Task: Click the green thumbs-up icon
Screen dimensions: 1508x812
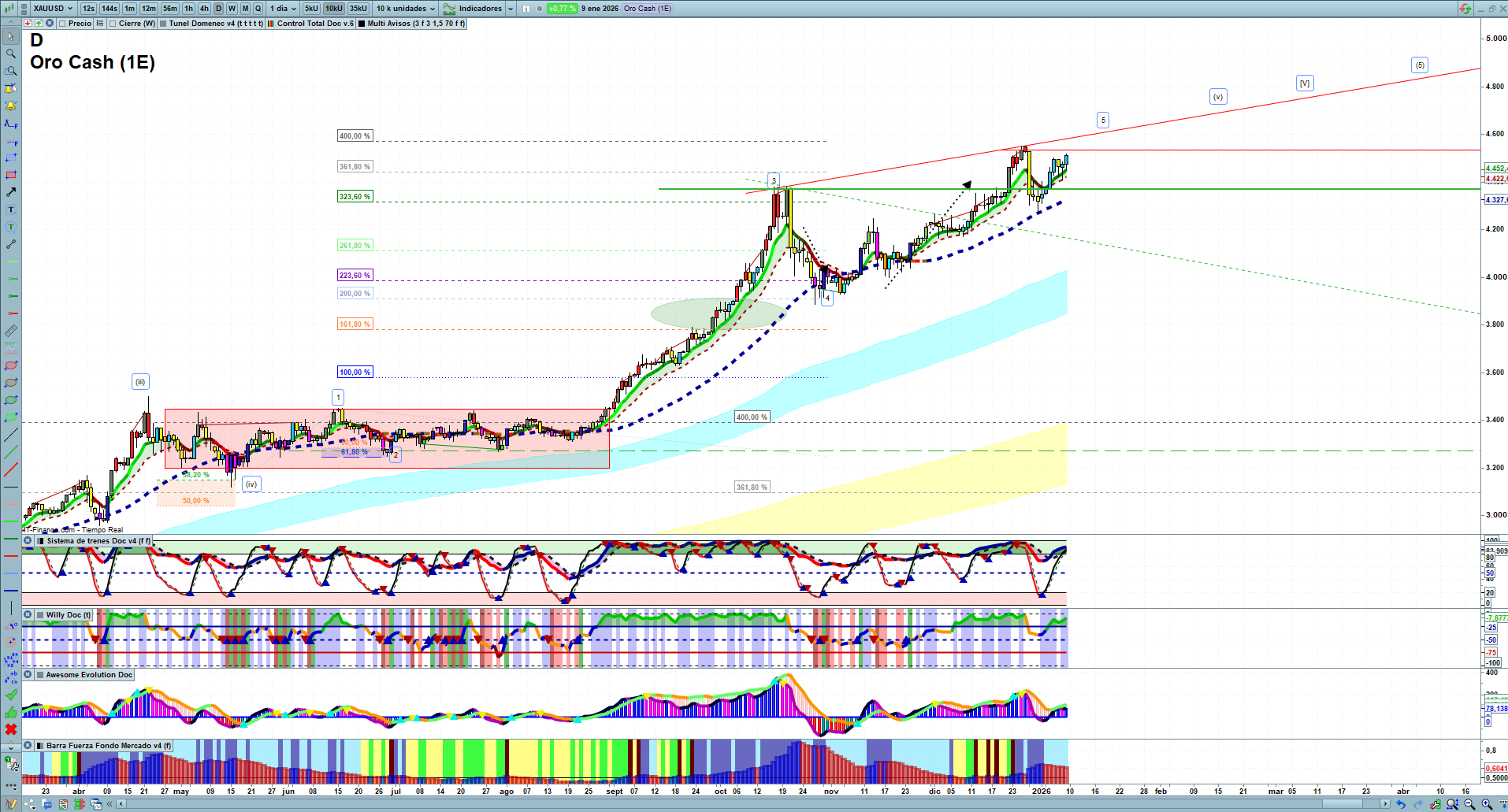Action: click(x=11, y=712)
